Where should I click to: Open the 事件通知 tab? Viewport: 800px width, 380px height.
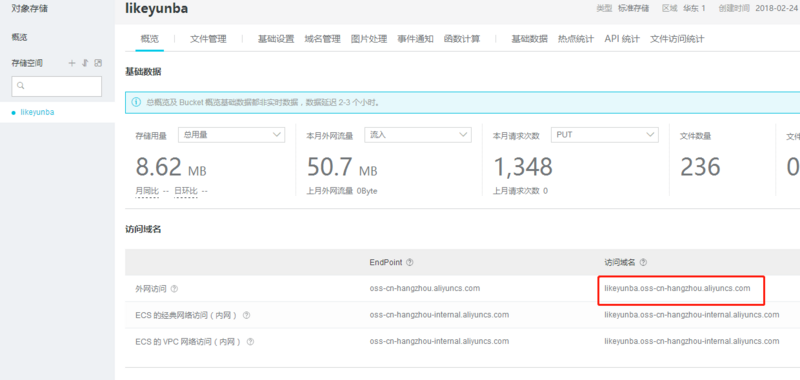[x=415, y=39]
